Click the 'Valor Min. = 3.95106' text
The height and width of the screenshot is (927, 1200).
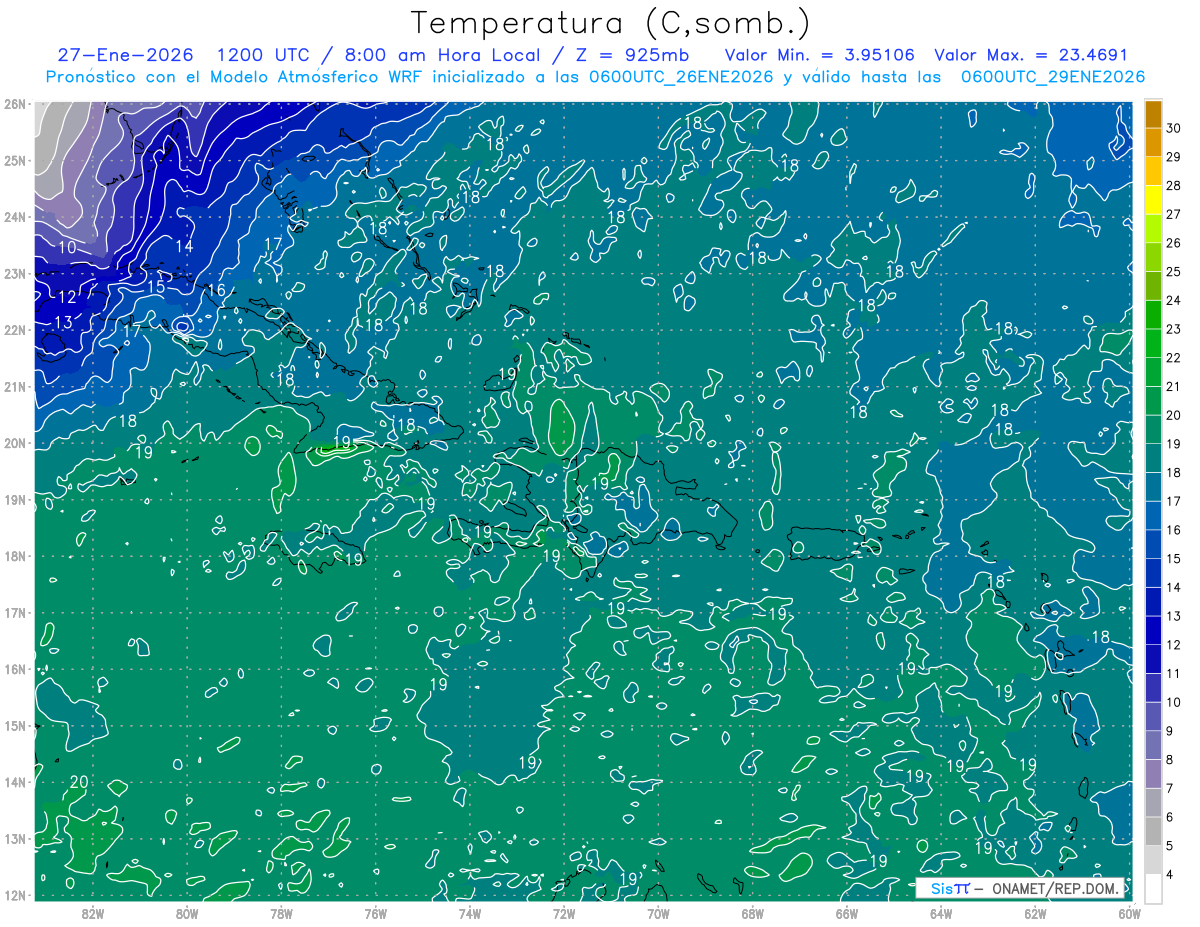click(819, 55)
